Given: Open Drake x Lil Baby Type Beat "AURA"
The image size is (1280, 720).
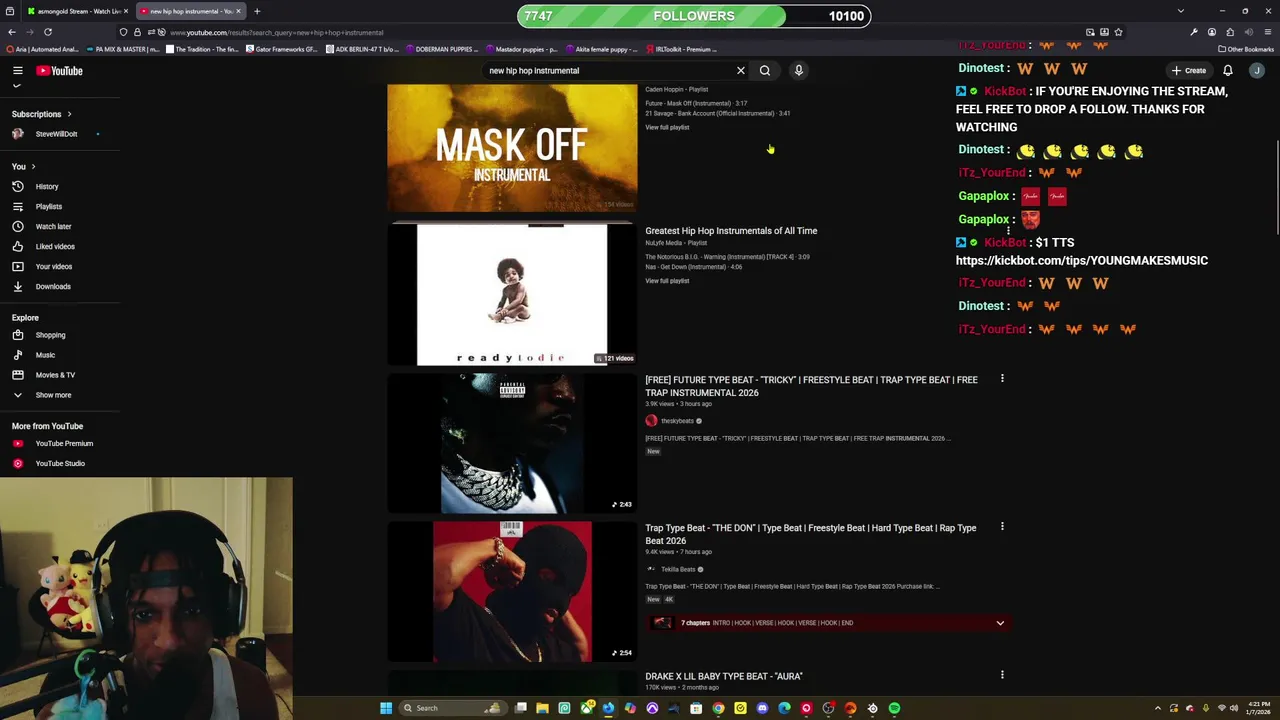Looking at the screenshot, I should (724, 676).
